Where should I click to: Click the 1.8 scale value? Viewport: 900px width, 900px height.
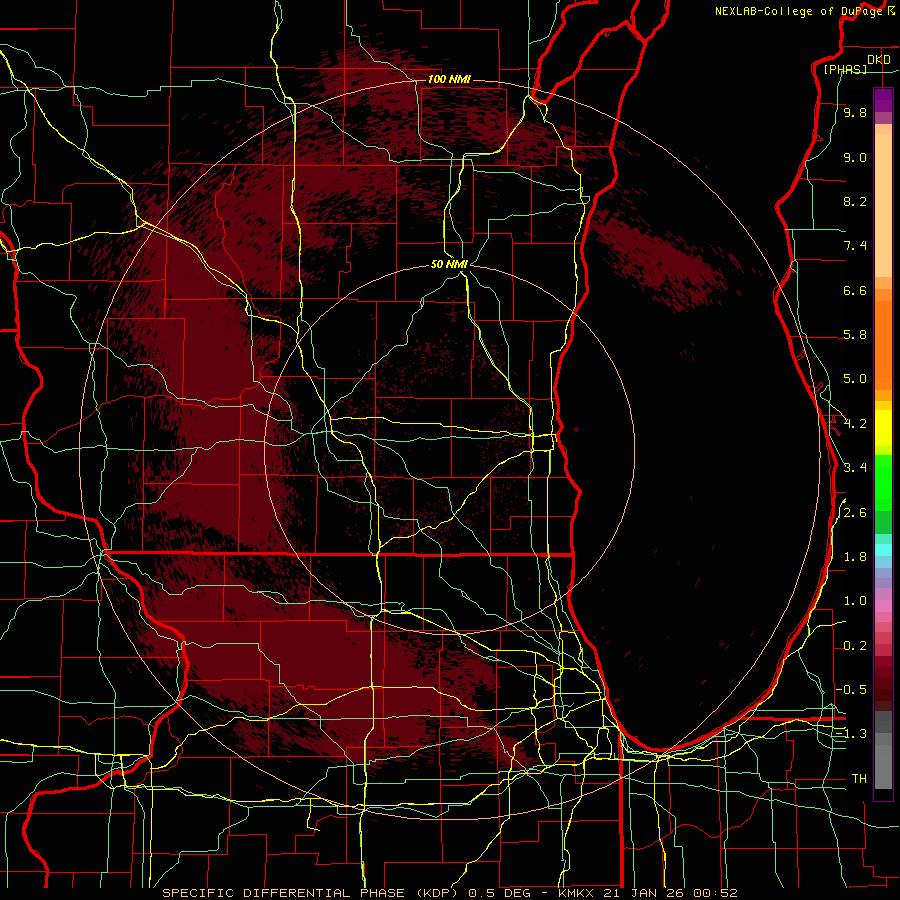point(855,557)
